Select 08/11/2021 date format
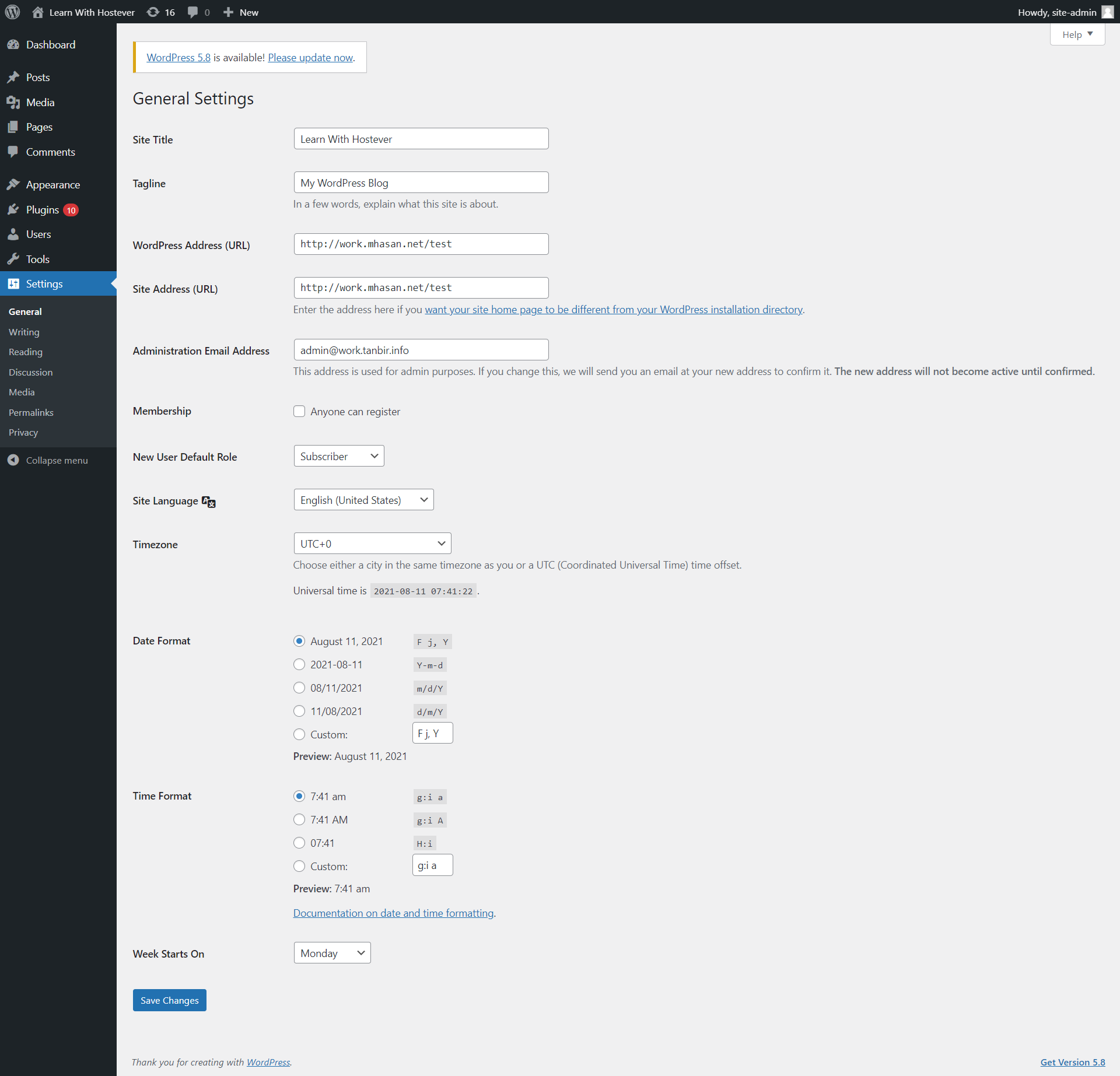This screenshot has width=1120, height=1076. 299,688
